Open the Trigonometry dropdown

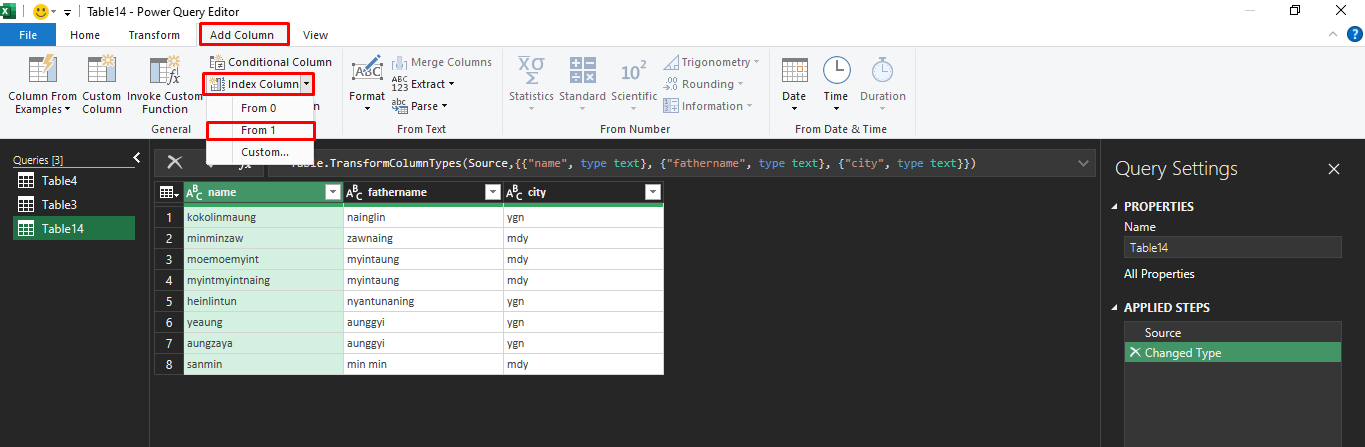click(711, 62)
